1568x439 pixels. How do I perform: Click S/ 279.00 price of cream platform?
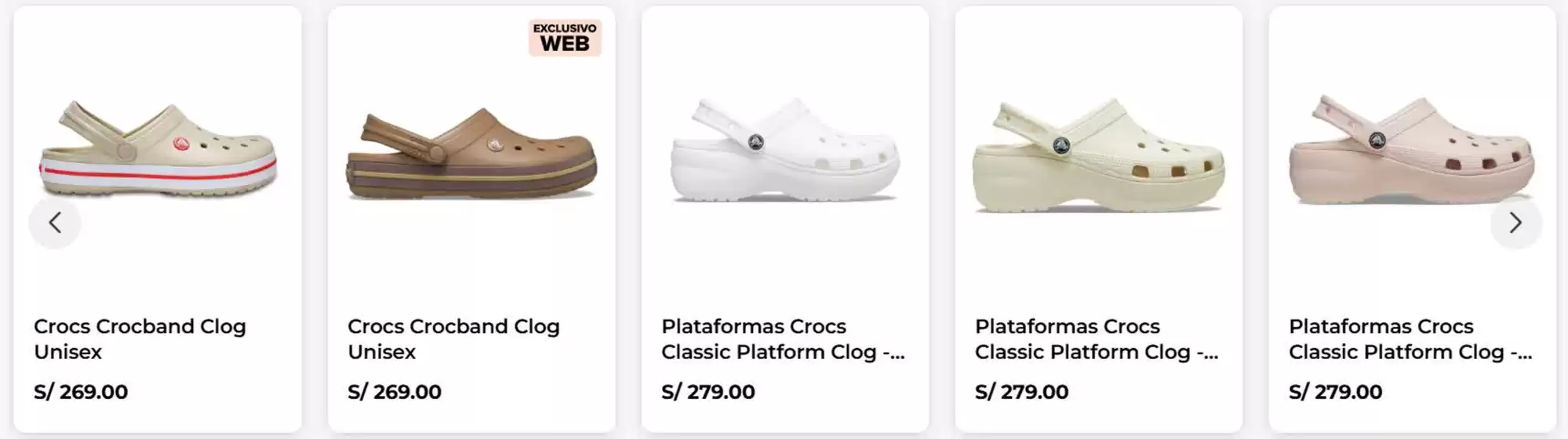click(x=1022, y=391)
